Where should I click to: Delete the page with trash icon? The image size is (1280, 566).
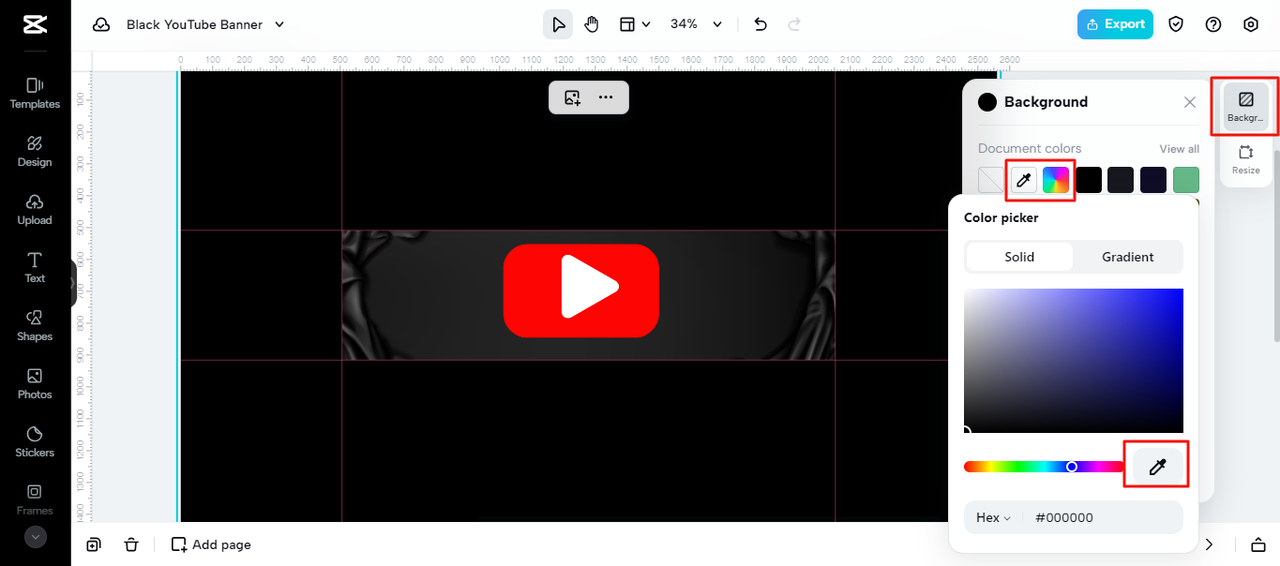pos(131,545)
